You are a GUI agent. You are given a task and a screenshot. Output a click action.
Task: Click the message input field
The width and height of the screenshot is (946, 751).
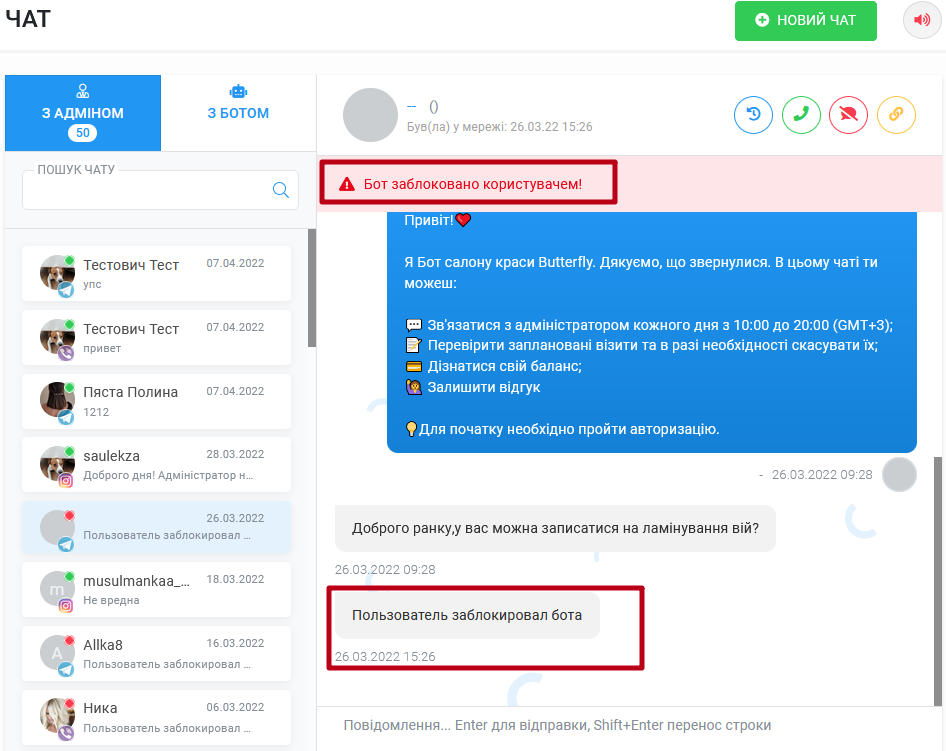[627, 725]
